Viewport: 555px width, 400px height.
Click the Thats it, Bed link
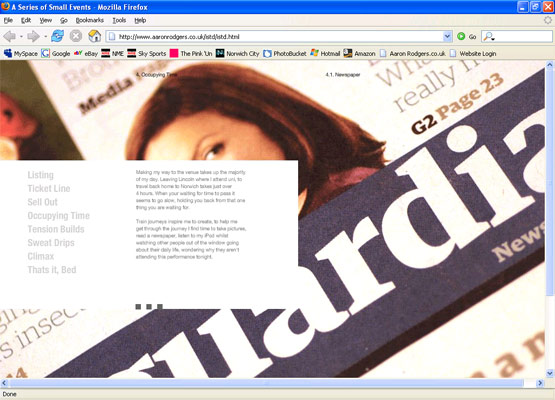52,270
